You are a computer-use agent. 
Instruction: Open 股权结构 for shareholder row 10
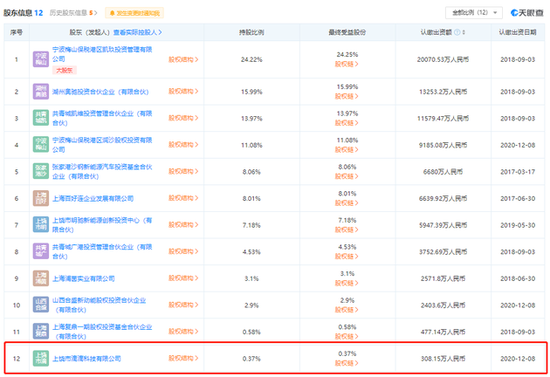click(x=183, y=305)
